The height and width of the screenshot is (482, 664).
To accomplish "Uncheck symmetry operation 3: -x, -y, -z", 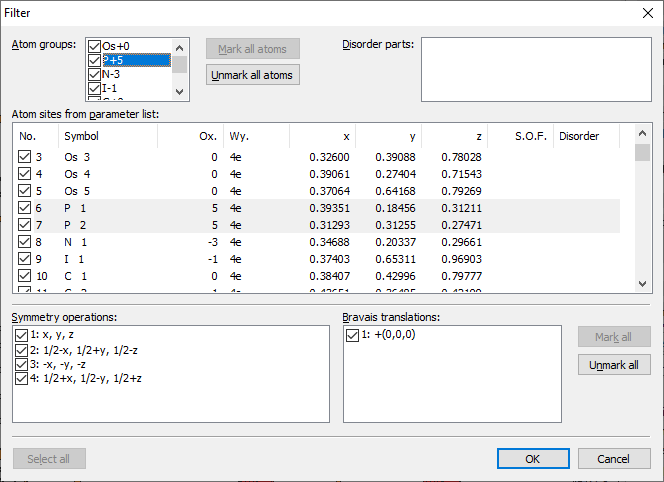I will pos(22,364).
